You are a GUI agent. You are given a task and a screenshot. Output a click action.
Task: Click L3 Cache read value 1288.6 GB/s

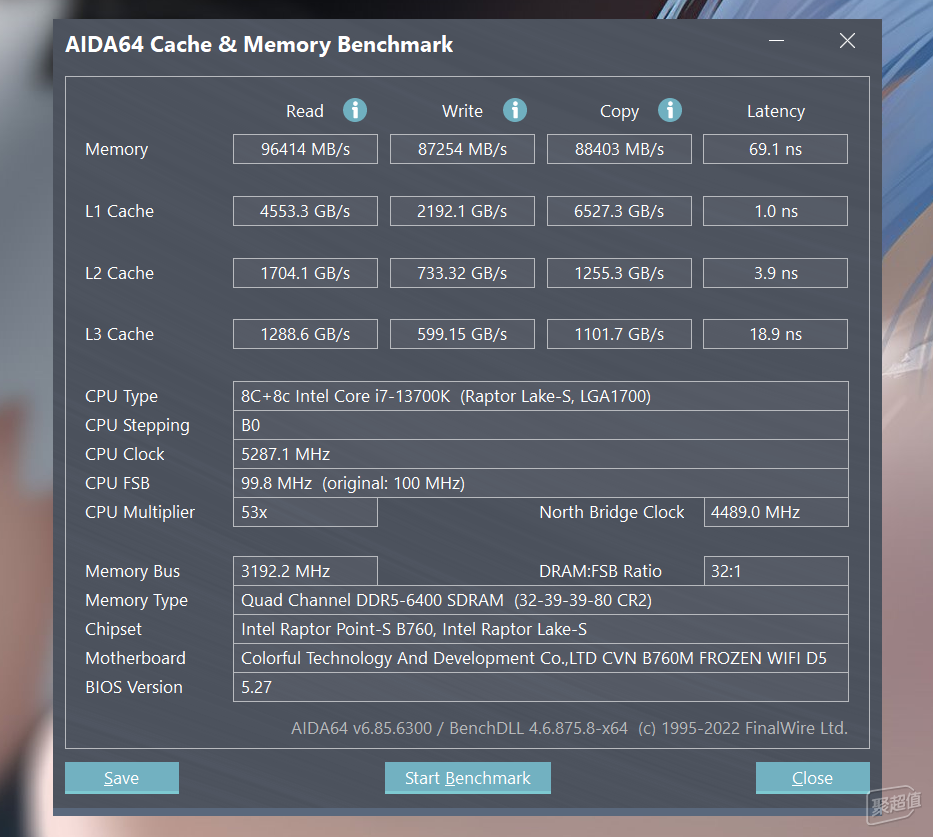305,334
